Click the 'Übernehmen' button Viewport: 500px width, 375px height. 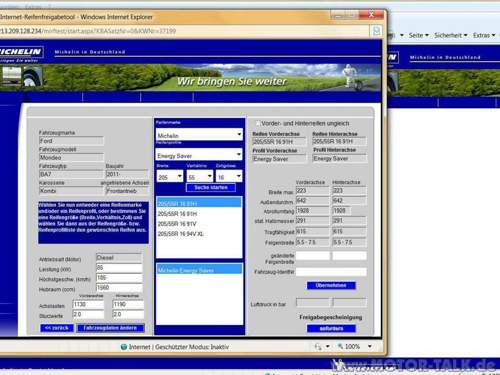click(331, 286)
